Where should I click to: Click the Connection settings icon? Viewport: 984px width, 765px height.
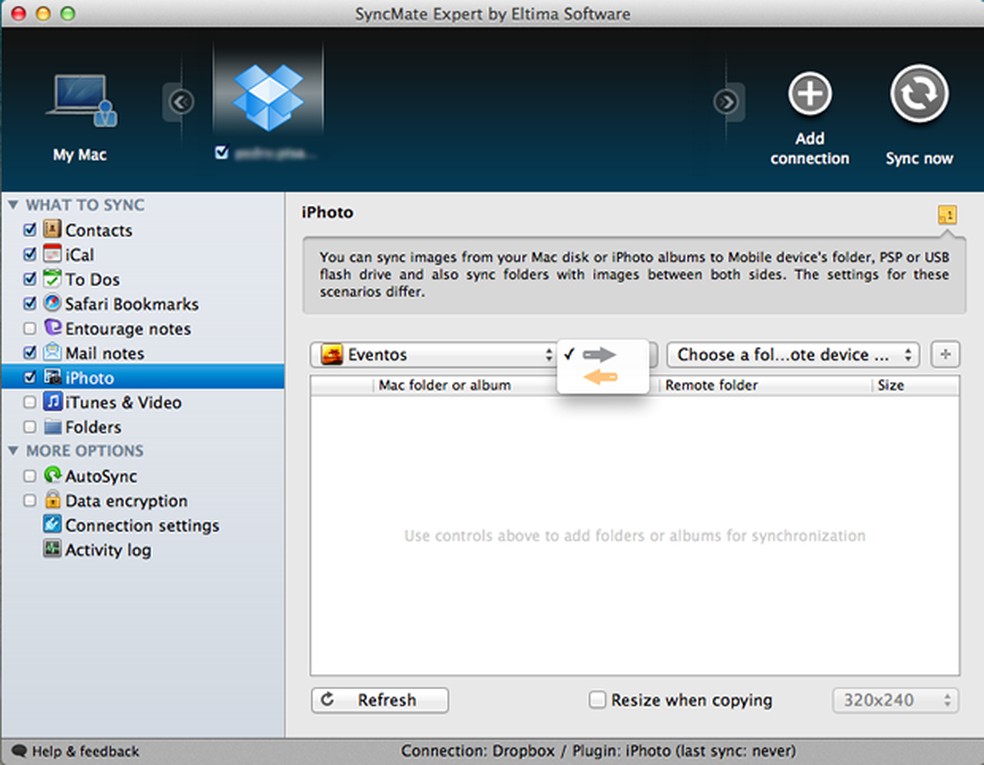click(x=52, y=524)
